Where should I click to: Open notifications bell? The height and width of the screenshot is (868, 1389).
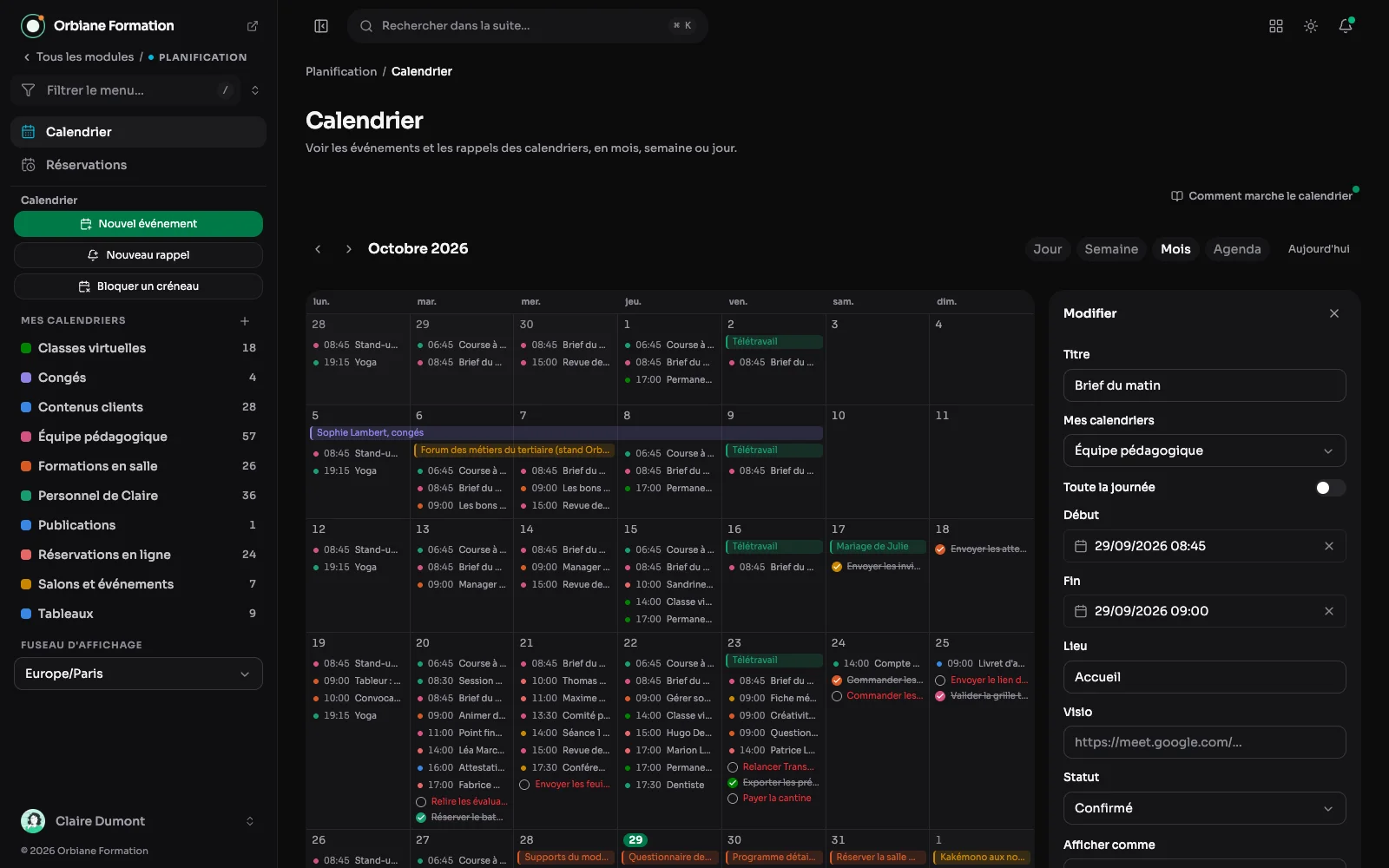pos(1346,26)
